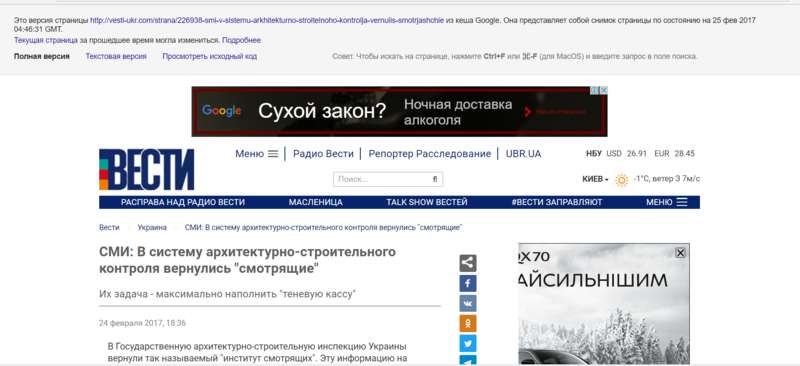Close the QX70 ad with X
Viewport: 800px width, 366px height.
(x=680, y=253)
